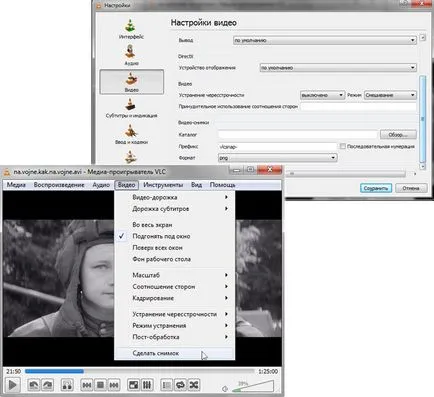Expand Устранение чересстрочности submenu in menu
Screen dimensions: 434x397
point(175,314)
